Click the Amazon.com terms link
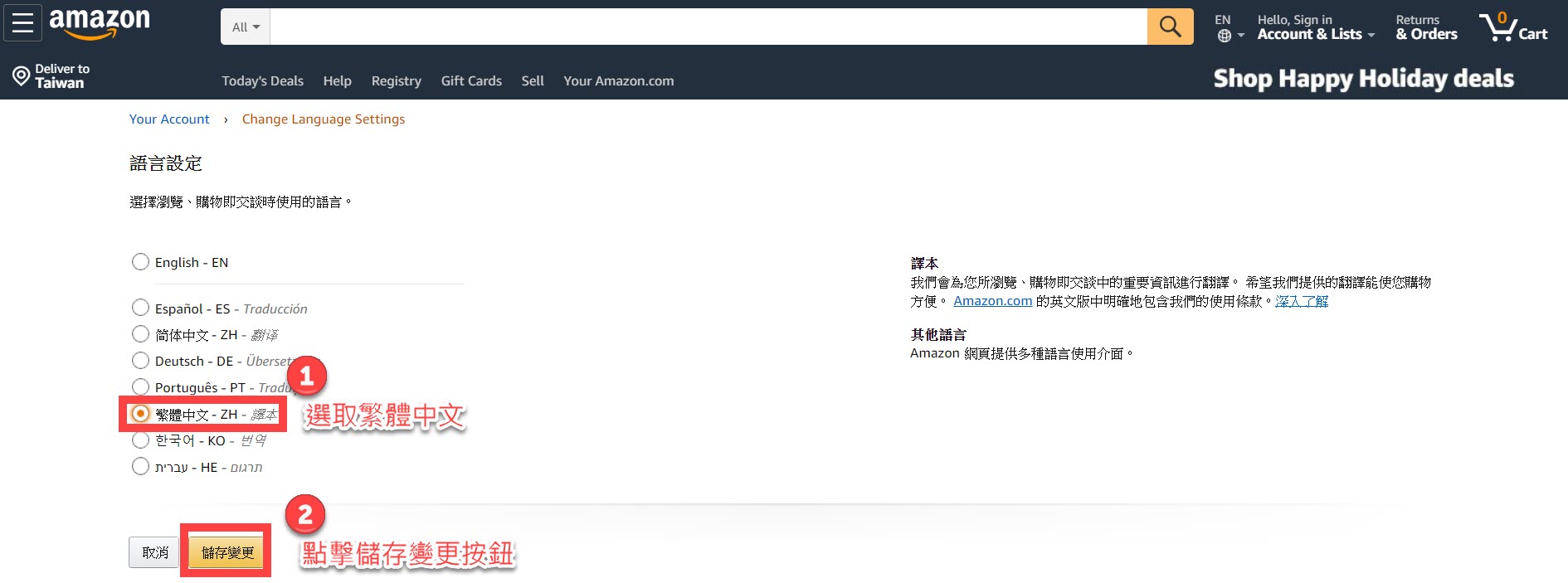Image resolution: width=1568 pixels, height=583 pixels. coord(992,301)
